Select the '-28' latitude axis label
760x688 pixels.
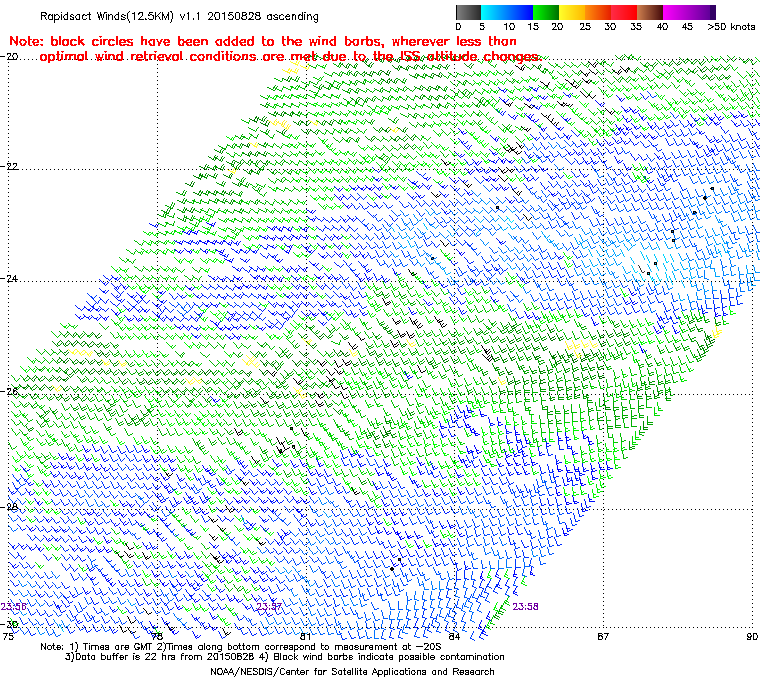9,507
